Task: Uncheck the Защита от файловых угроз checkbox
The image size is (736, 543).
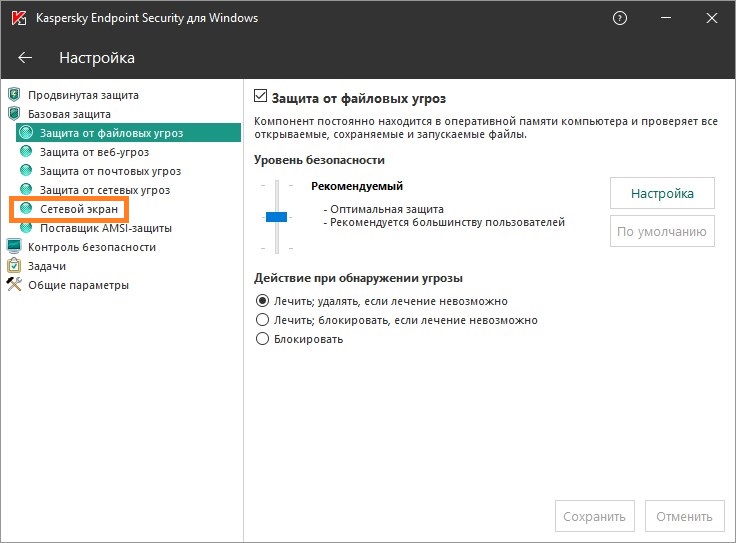Action: point(262,97)
